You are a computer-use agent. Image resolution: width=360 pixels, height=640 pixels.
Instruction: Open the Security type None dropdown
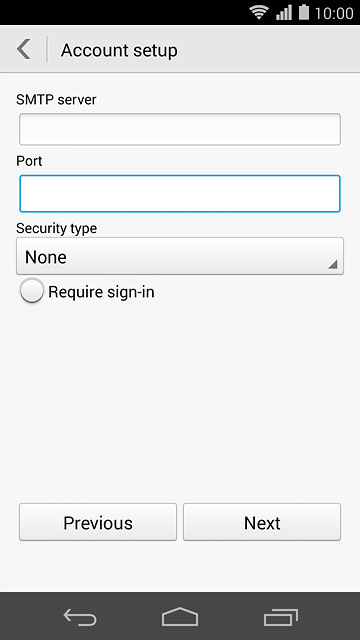pos(180,256)
